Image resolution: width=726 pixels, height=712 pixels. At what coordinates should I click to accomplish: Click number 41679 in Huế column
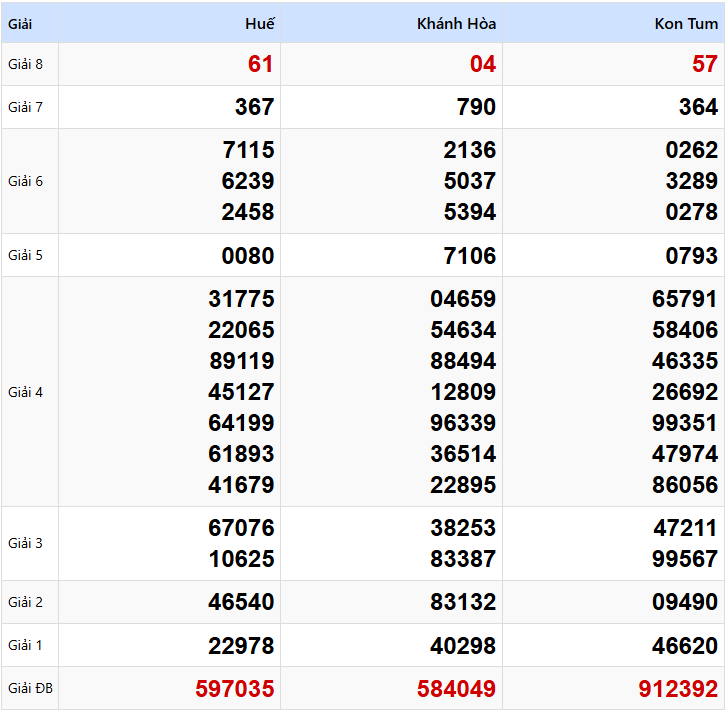241,485
